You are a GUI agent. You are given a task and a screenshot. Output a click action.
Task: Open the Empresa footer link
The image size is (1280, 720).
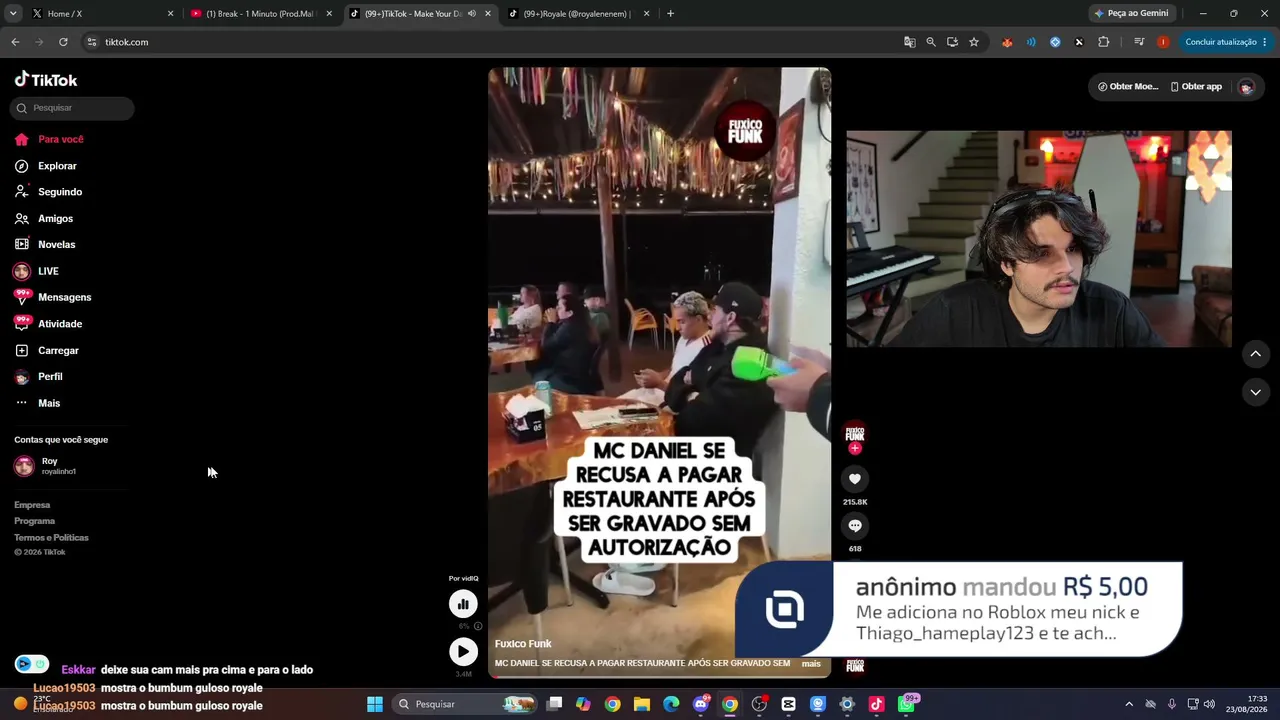tap(32, 505)
